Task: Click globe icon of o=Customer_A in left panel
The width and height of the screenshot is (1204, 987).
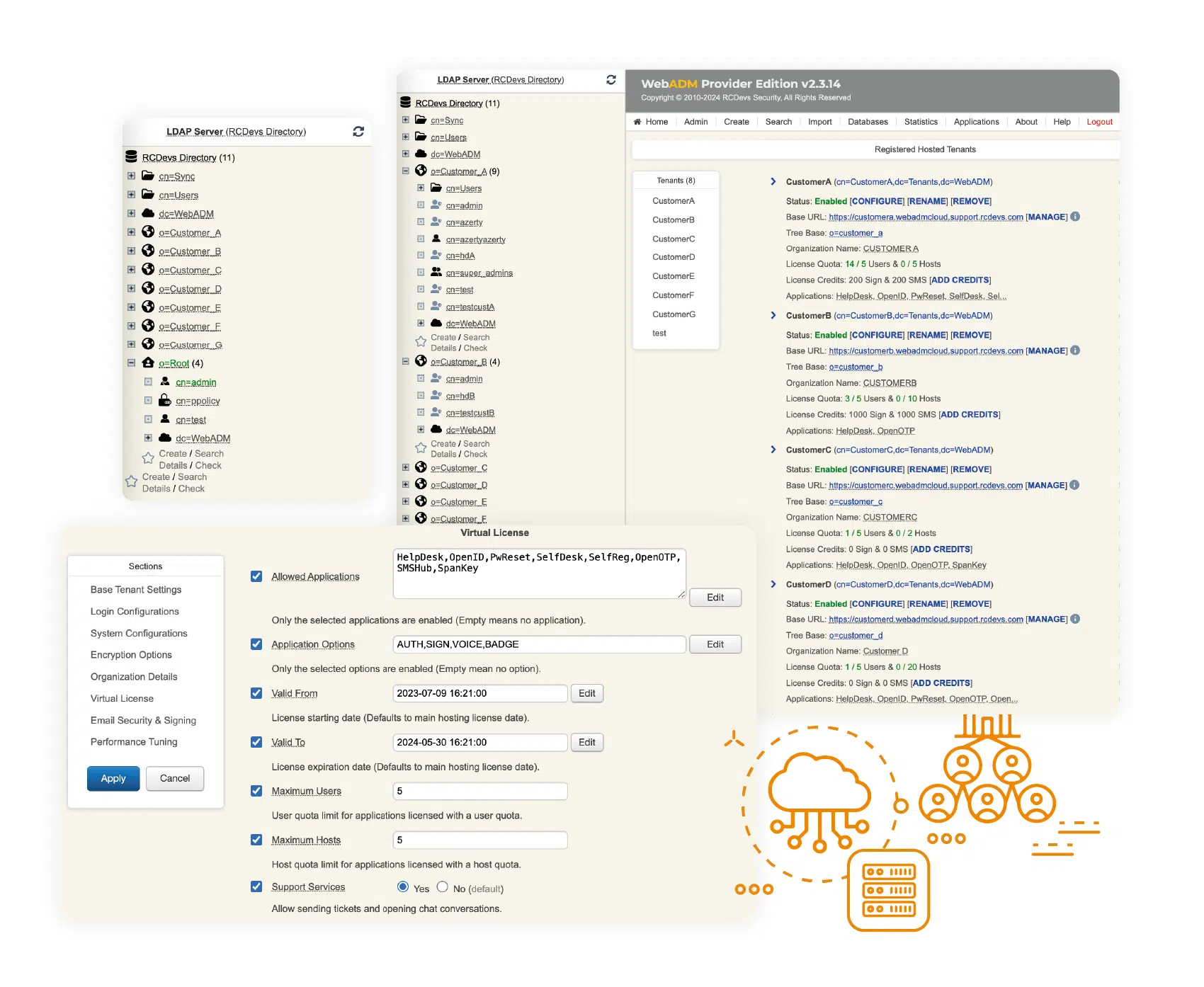Action: tap(148, 232)
